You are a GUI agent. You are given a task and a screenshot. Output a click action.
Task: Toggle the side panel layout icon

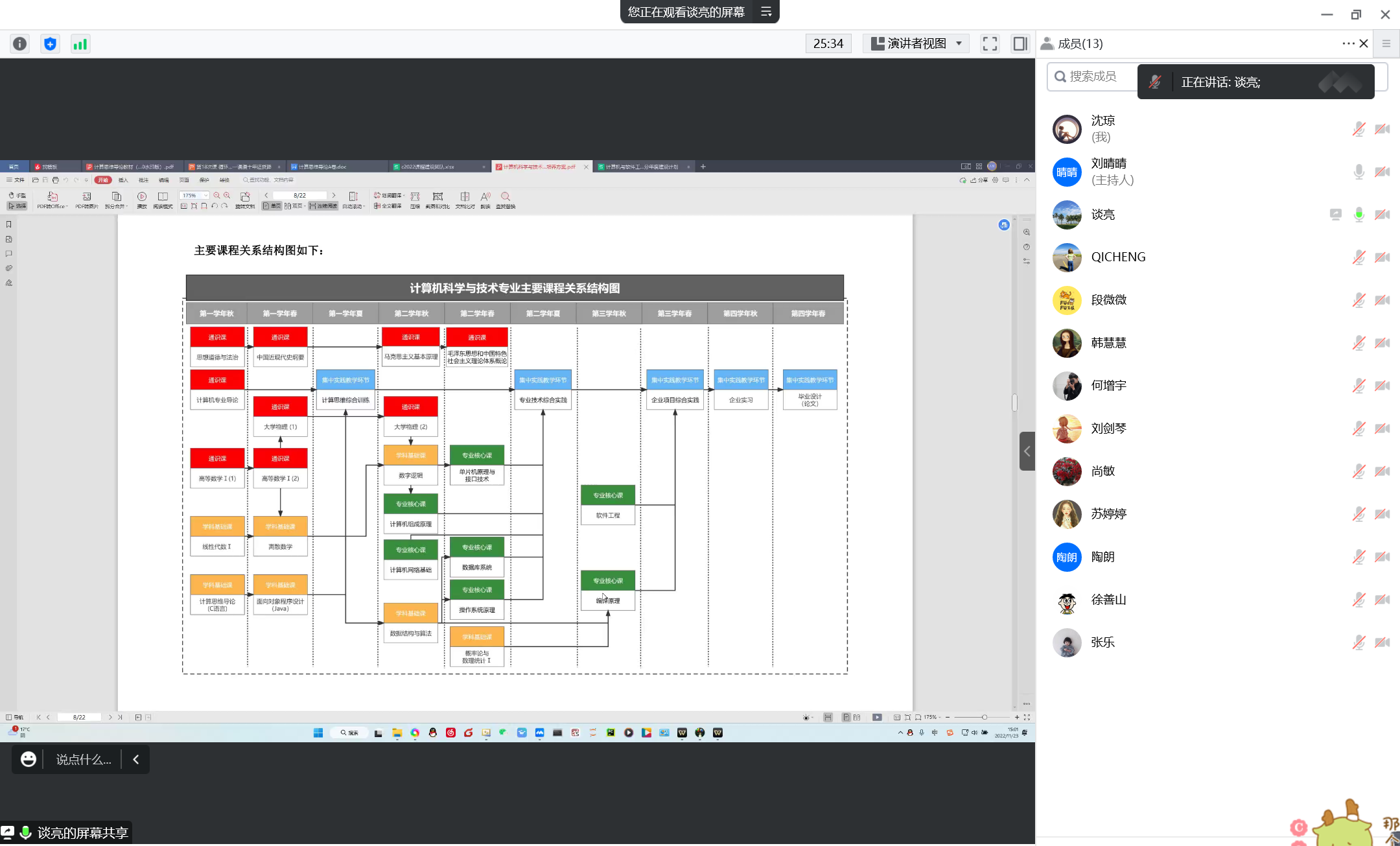[x=1020, y=43]
